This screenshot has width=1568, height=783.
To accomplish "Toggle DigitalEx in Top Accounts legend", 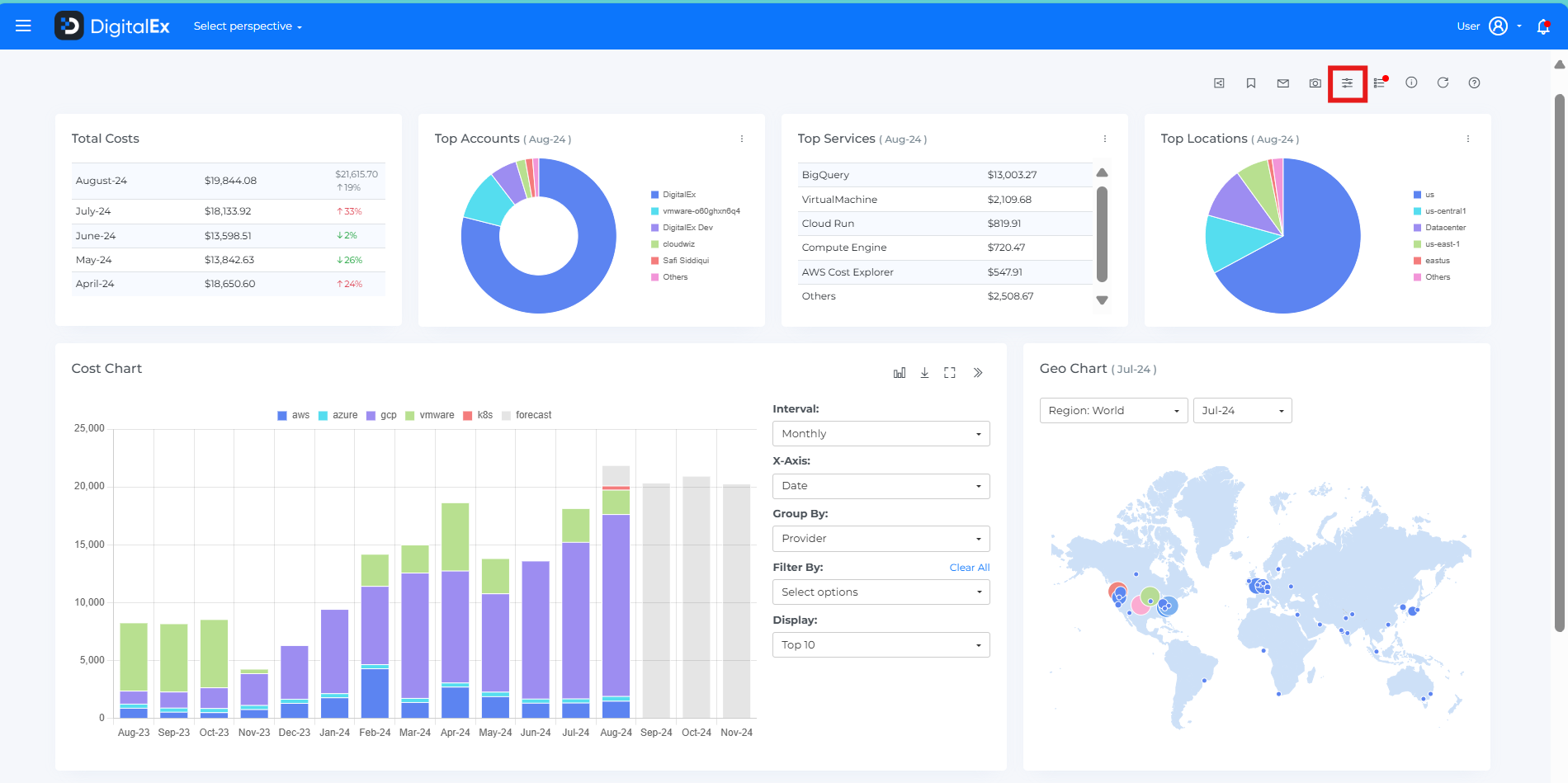I will [x=673, y=195].
